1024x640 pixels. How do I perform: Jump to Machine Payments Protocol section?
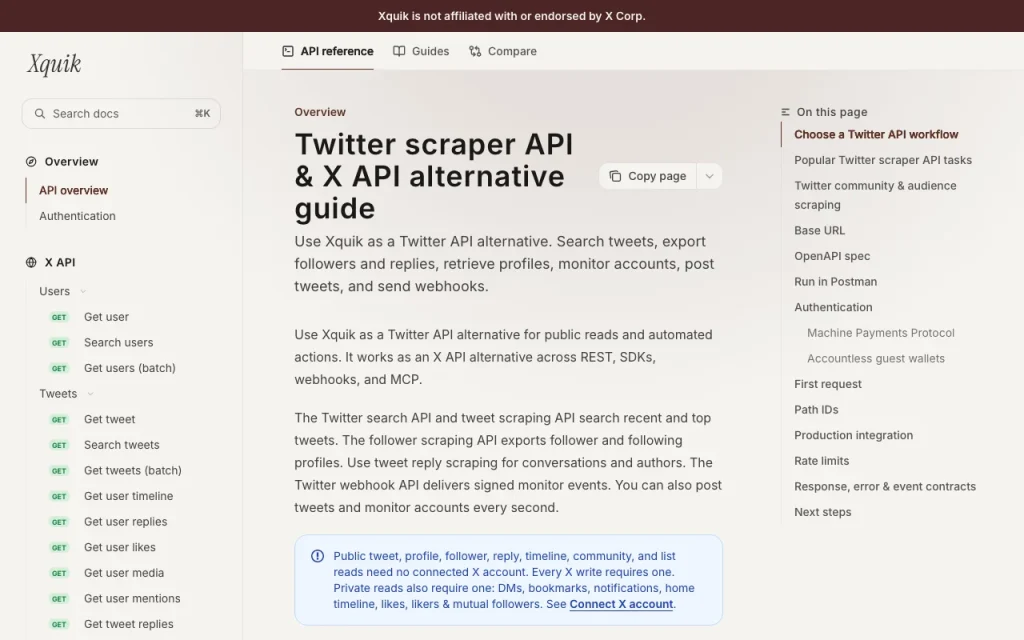point(881,333)
